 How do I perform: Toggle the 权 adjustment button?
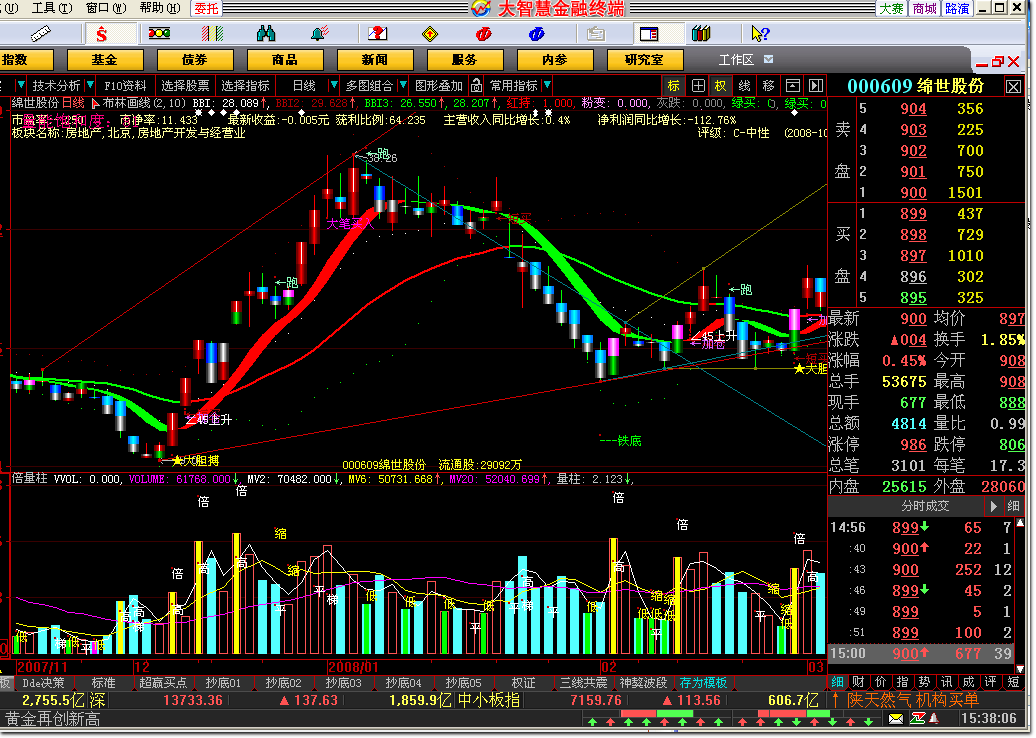click(x=720, y=85)
